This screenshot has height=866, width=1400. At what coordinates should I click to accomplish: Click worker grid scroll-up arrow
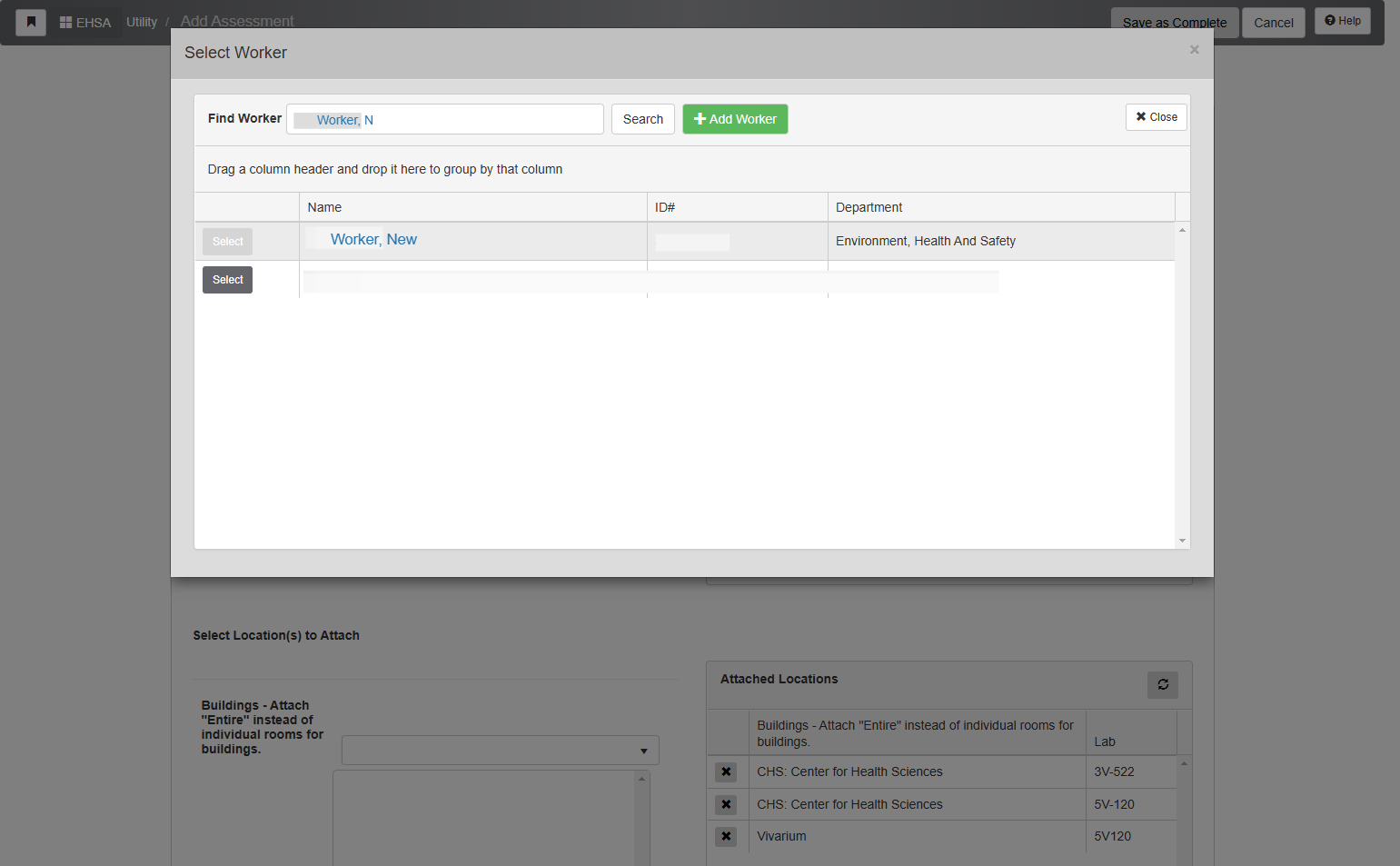[1182, 230]
